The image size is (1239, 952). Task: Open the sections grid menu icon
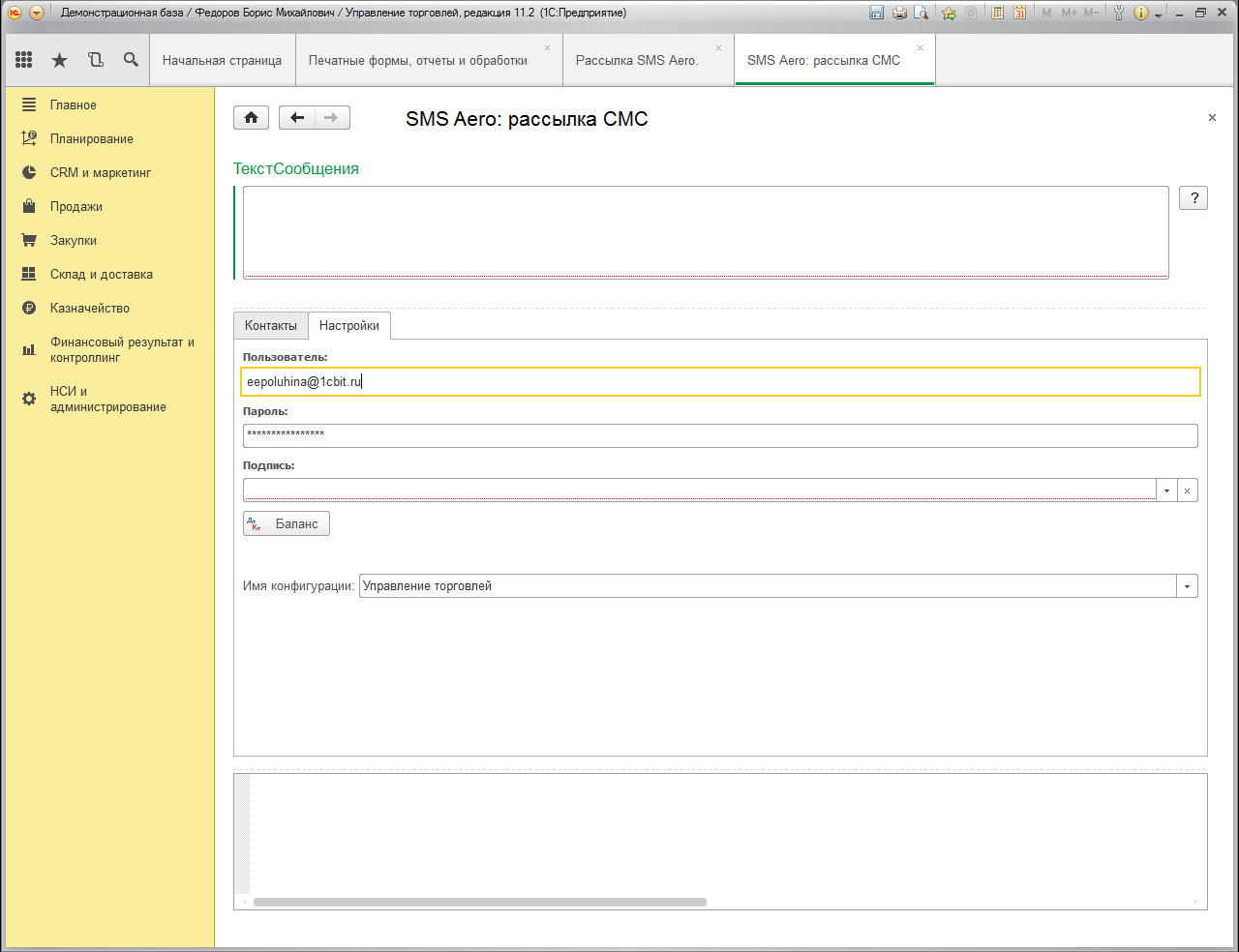click(x=24, y=60)
